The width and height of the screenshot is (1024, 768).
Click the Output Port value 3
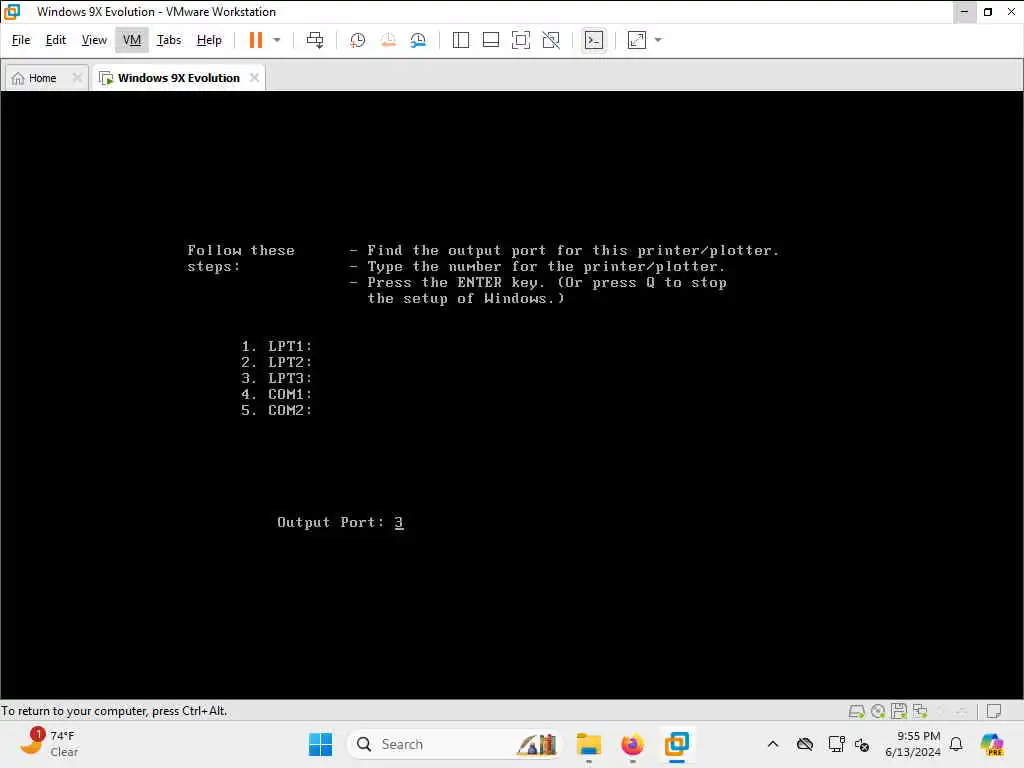coord(399,522)
